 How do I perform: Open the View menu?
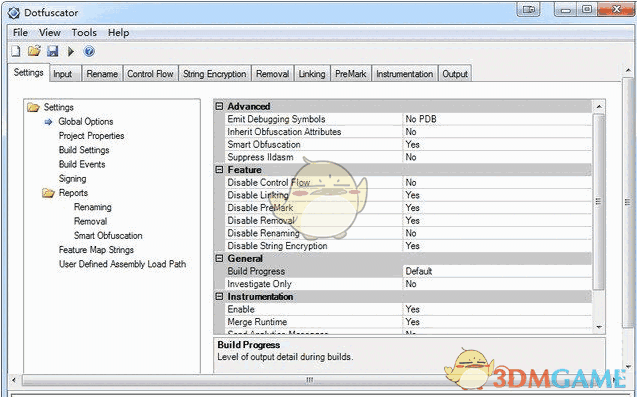pyautogui.click(x=50, y=33)
